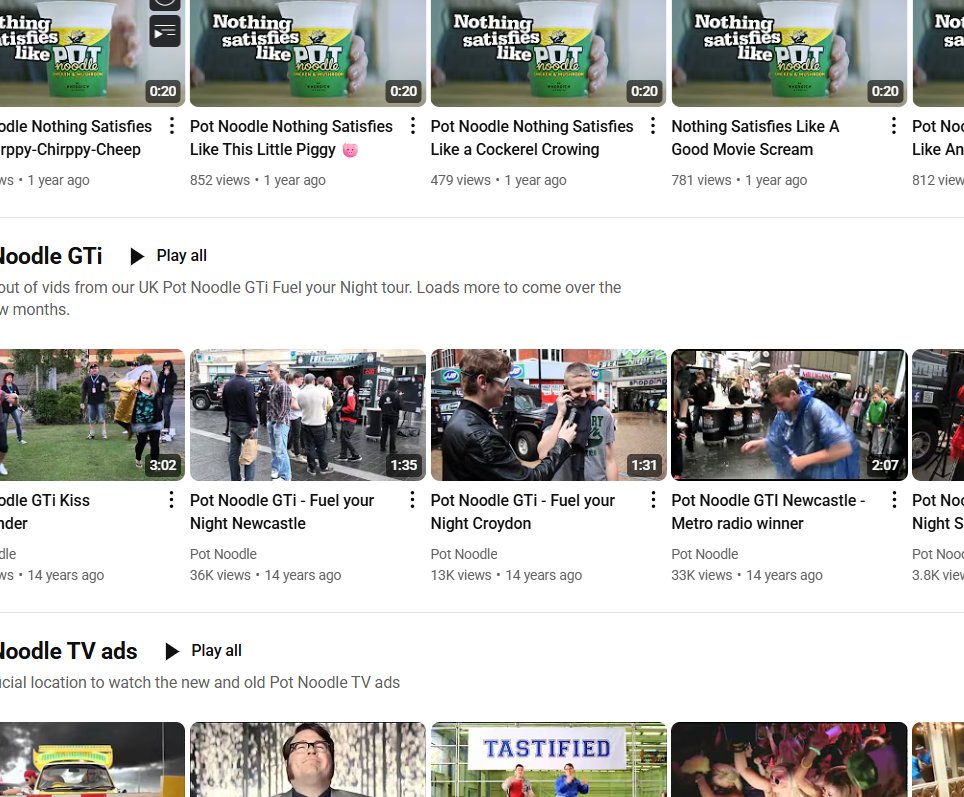Click '852 views • 1 year ago' text
Screen dimensions: 964x797
pos(258,180)
